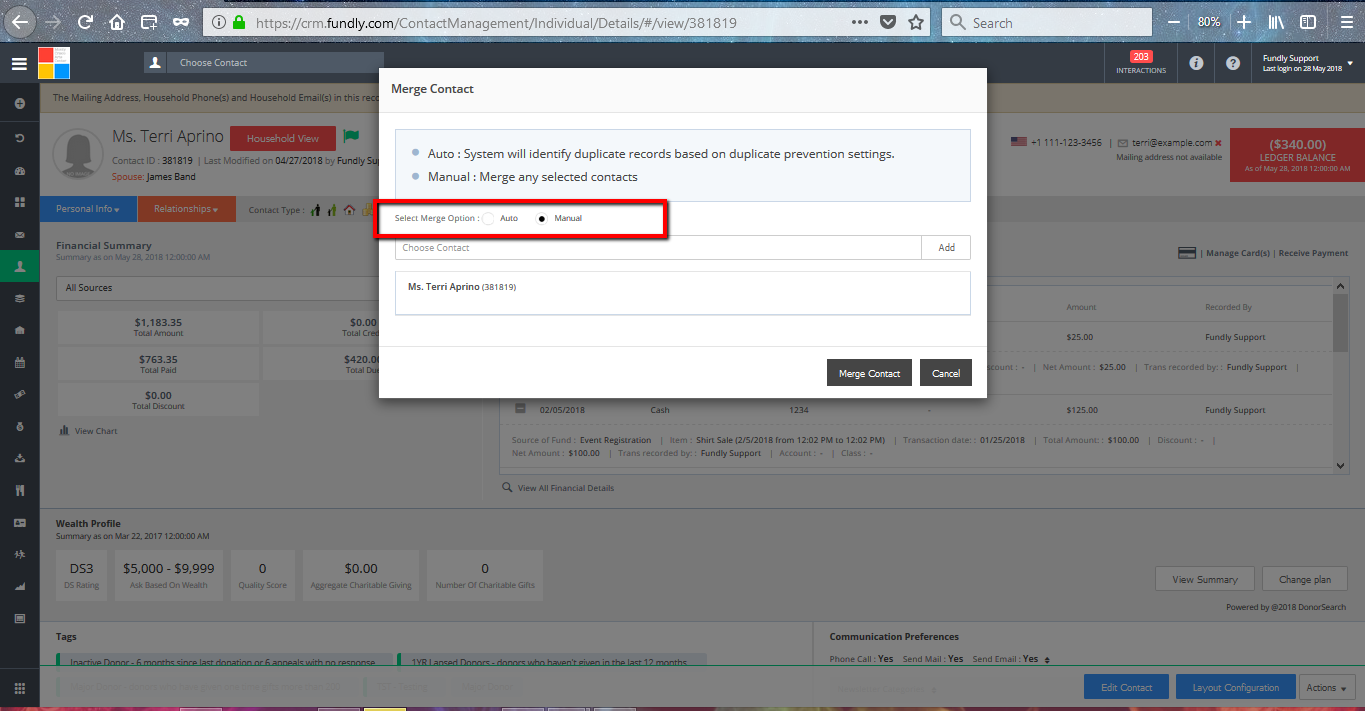The height and width of the screenshot is (711, 1365).
Task: Click the active contacts person icon in sidebar
Action: (19, 266)
